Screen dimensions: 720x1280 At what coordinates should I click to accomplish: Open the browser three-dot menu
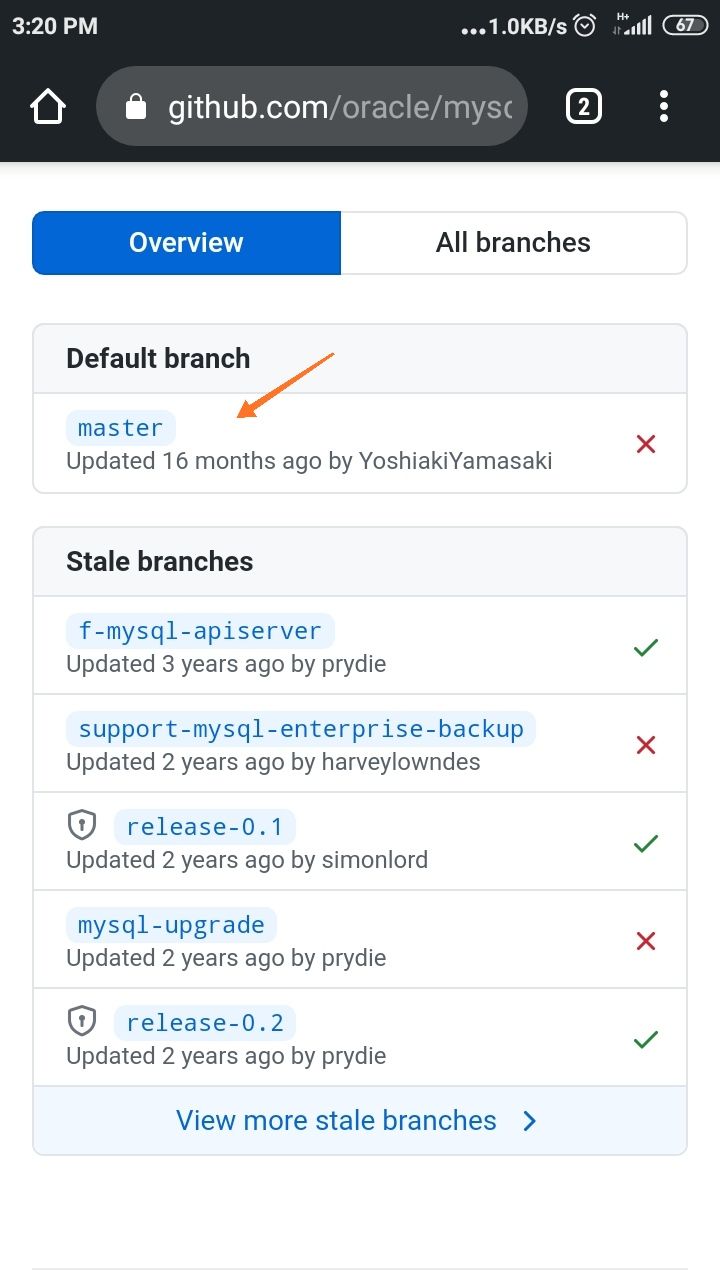[664, 106]
